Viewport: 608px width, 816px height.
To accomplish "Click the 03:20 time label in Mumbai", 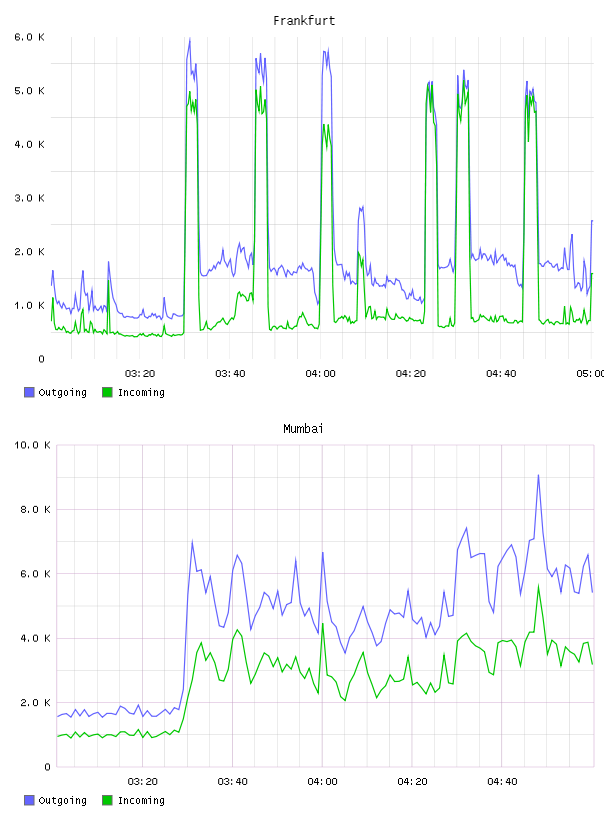I will pos(143,782).
